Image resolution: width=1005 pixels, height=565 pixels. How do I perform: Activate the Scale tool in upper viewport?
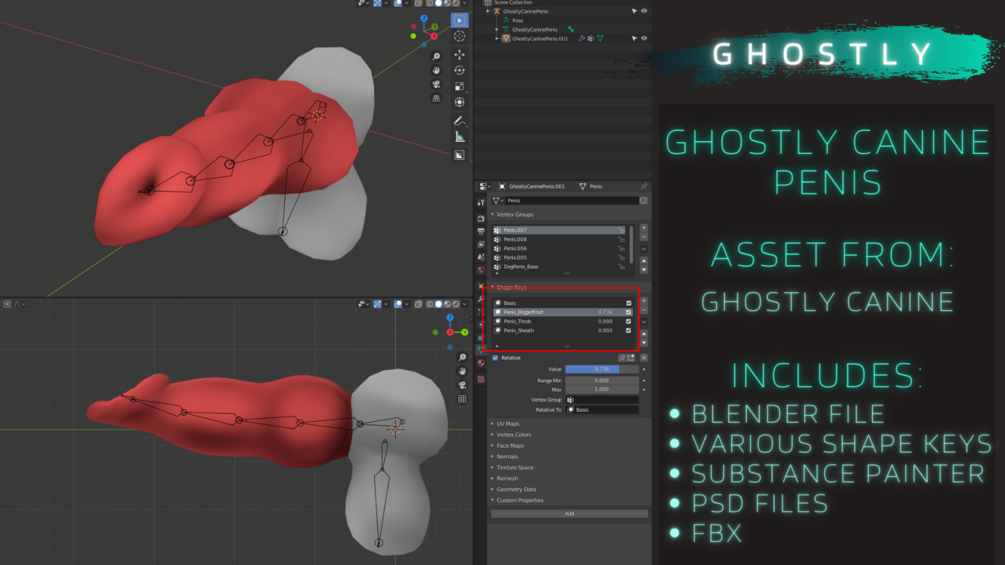pyautogui.click(x=460, y=86)
